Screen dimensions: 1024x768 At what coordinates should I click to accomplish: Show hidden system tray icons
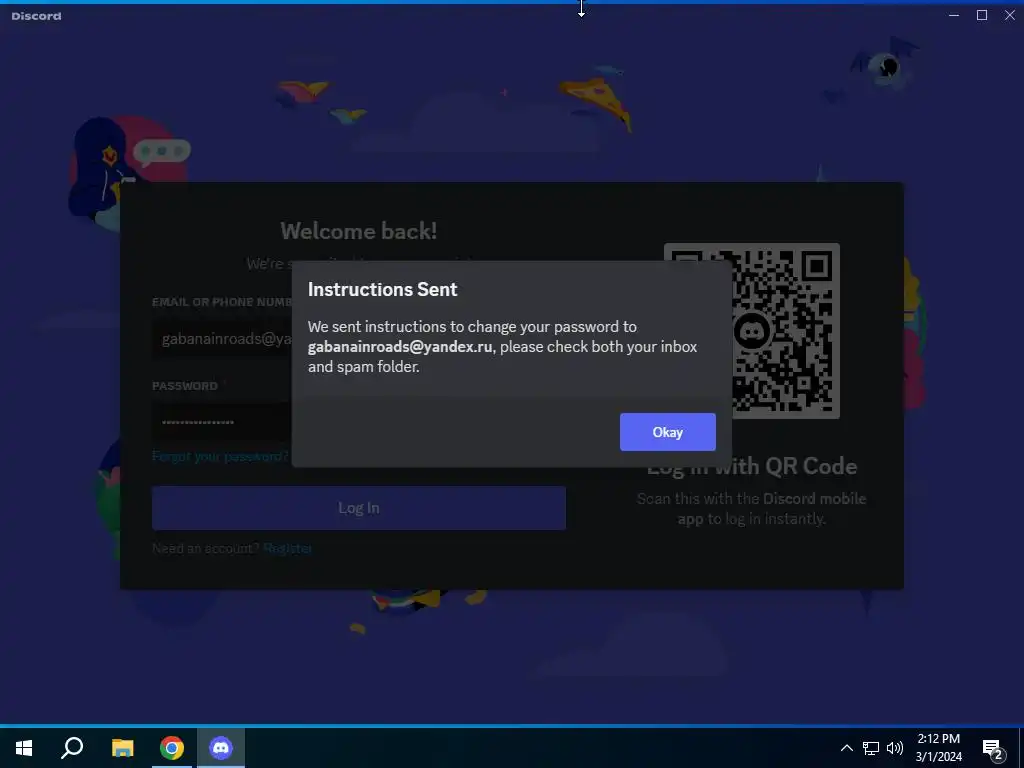846,748
